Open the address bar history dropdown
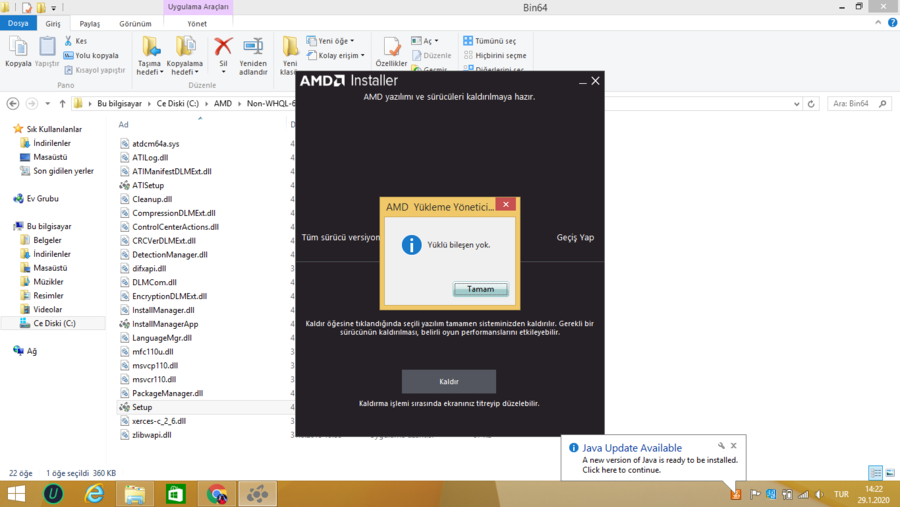This screenshot has height=507, width=900. click(797, 104)
